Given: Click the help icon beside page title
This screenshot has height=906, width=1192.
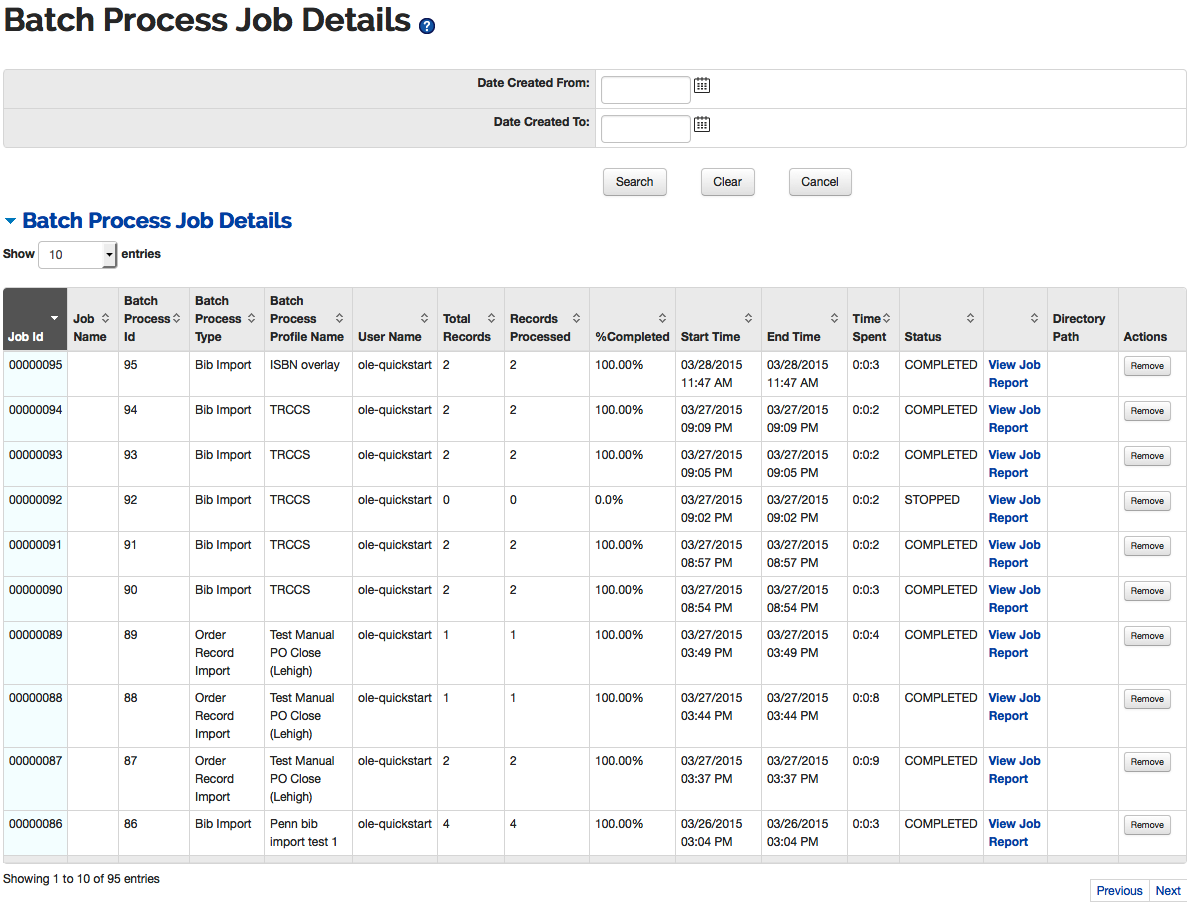Looking at the screenshot, I should point(427,27).
